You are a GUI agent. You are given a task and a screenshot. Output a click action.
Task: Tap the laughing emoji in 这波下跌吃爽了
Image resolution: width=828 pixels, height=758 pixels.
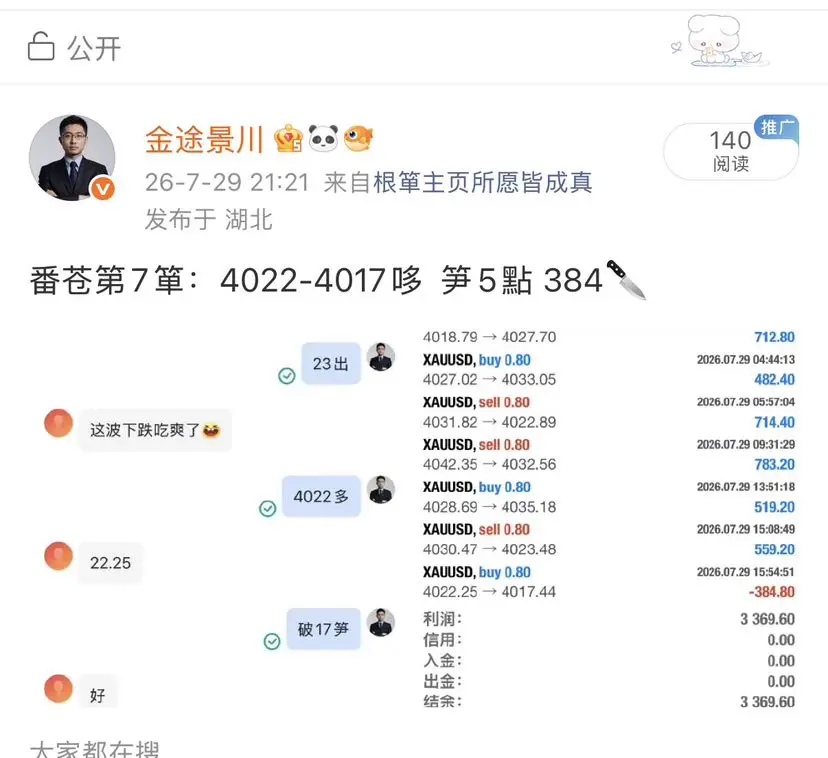[211, 431]
